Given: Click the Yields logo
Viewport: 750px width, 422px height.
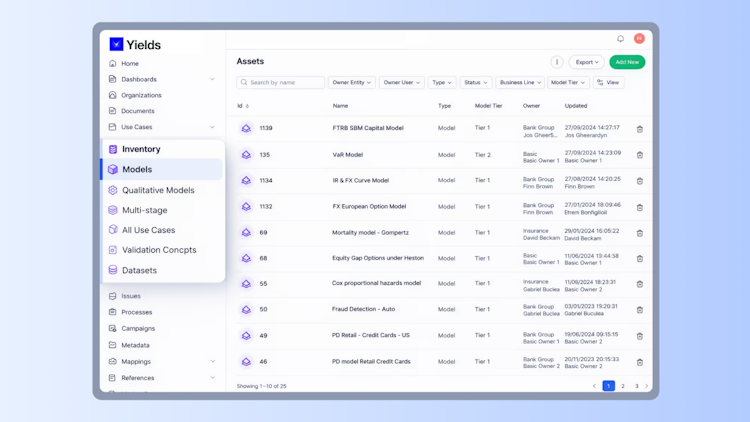Looking at the screenshot, I should (x=135, y=44).
